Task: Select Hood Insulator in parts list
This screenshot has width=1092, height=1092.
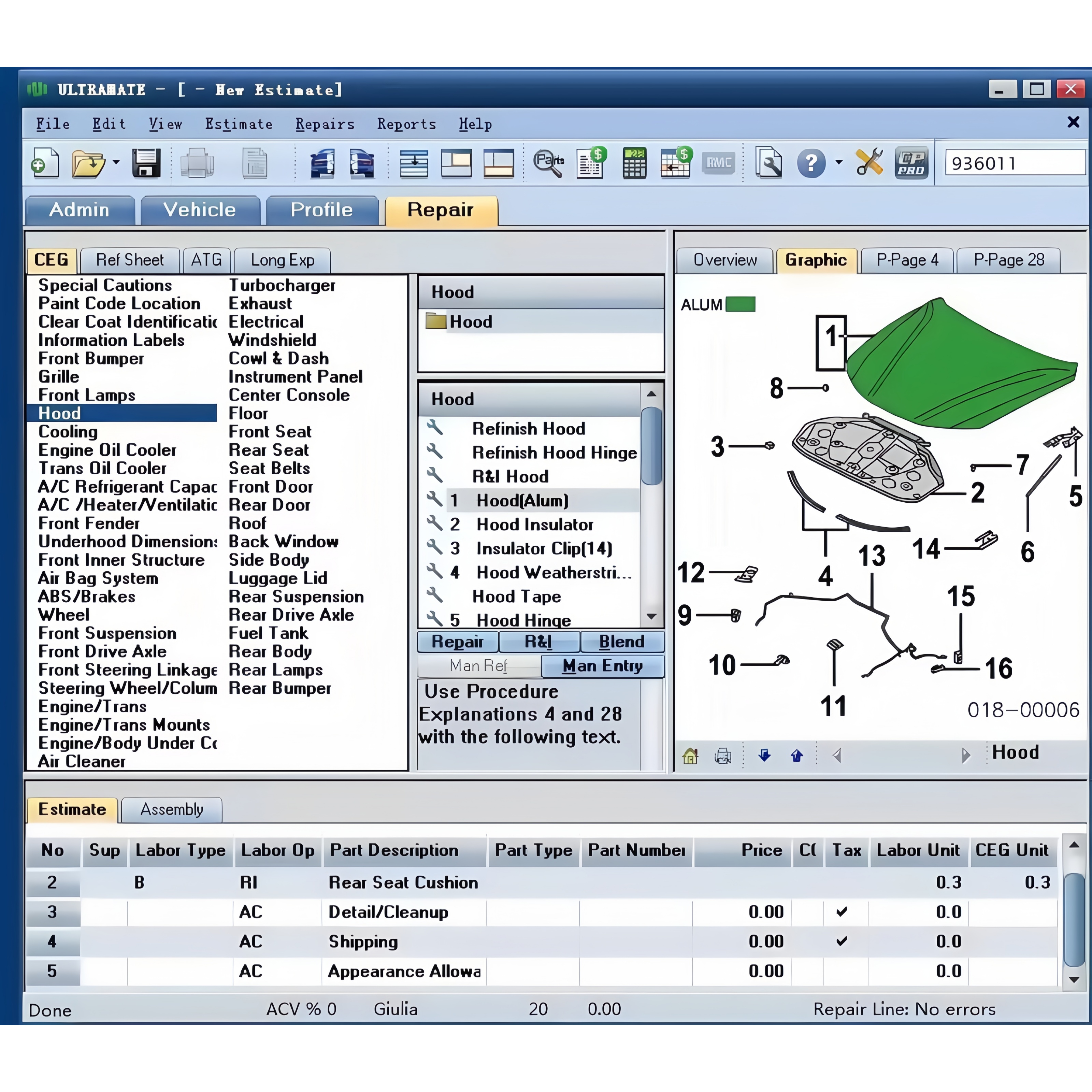Action: pos(535,525)
